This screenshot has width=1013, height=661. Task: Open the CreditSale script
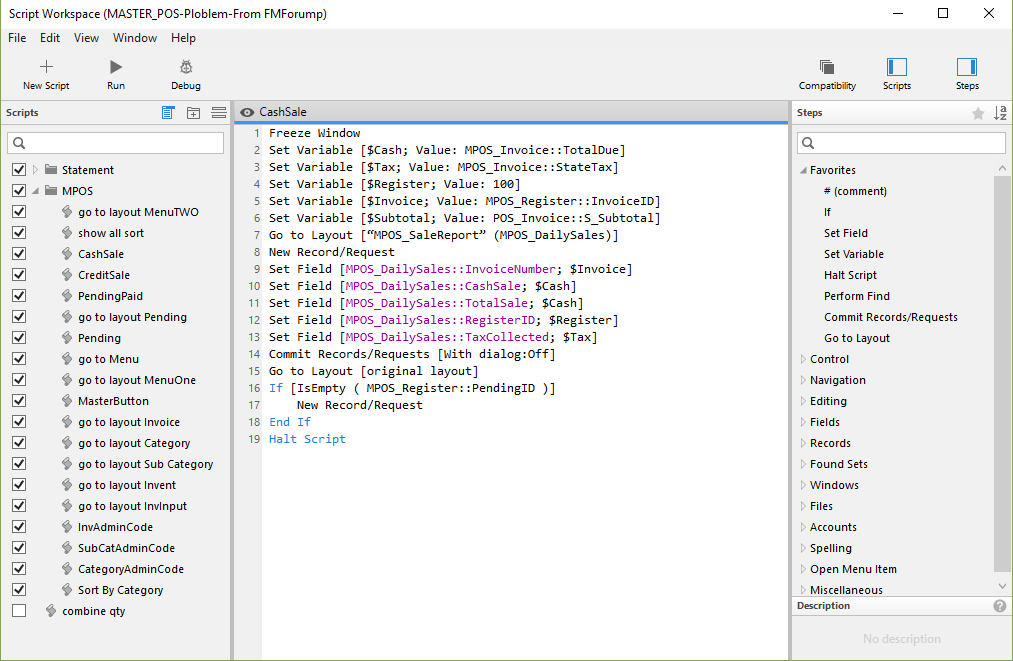[x=104, y=275]
